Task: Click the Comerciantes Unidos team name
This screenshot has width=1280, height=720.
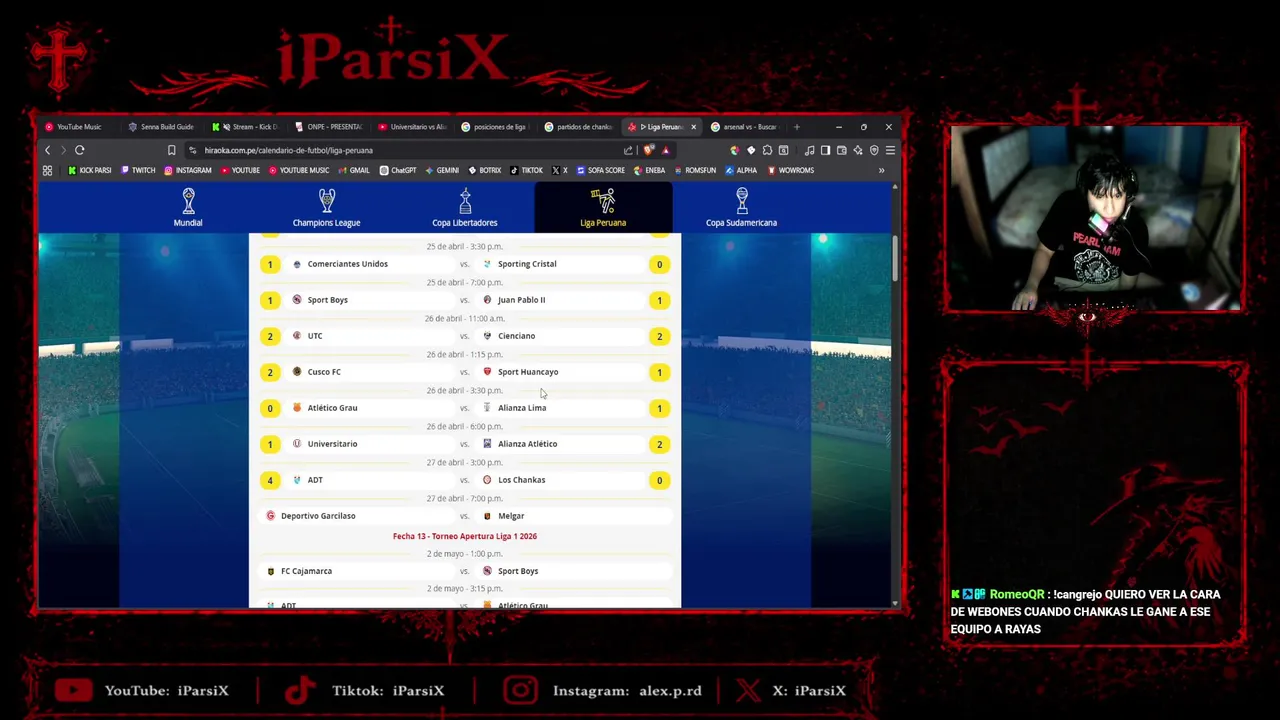Action: [x=347, y=264]
